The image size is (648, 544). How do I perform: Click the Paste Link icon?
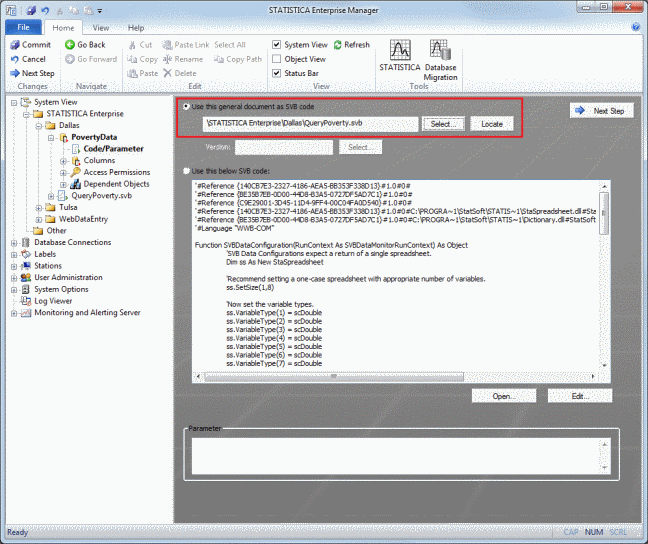tap(167, 45)
